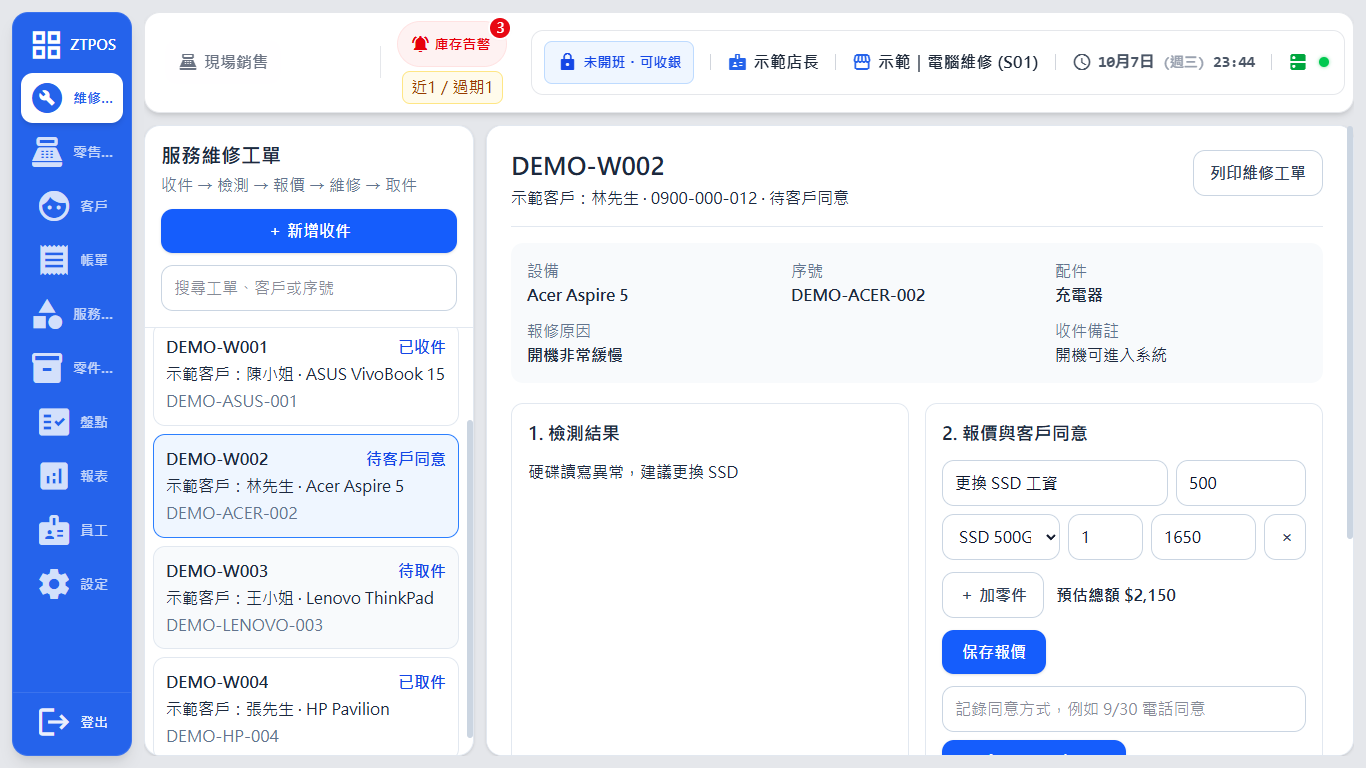This screenshot has width=1366, height=768.
Task: Click the inventory alarm bell icon
Action: click(x=420, y=44)
